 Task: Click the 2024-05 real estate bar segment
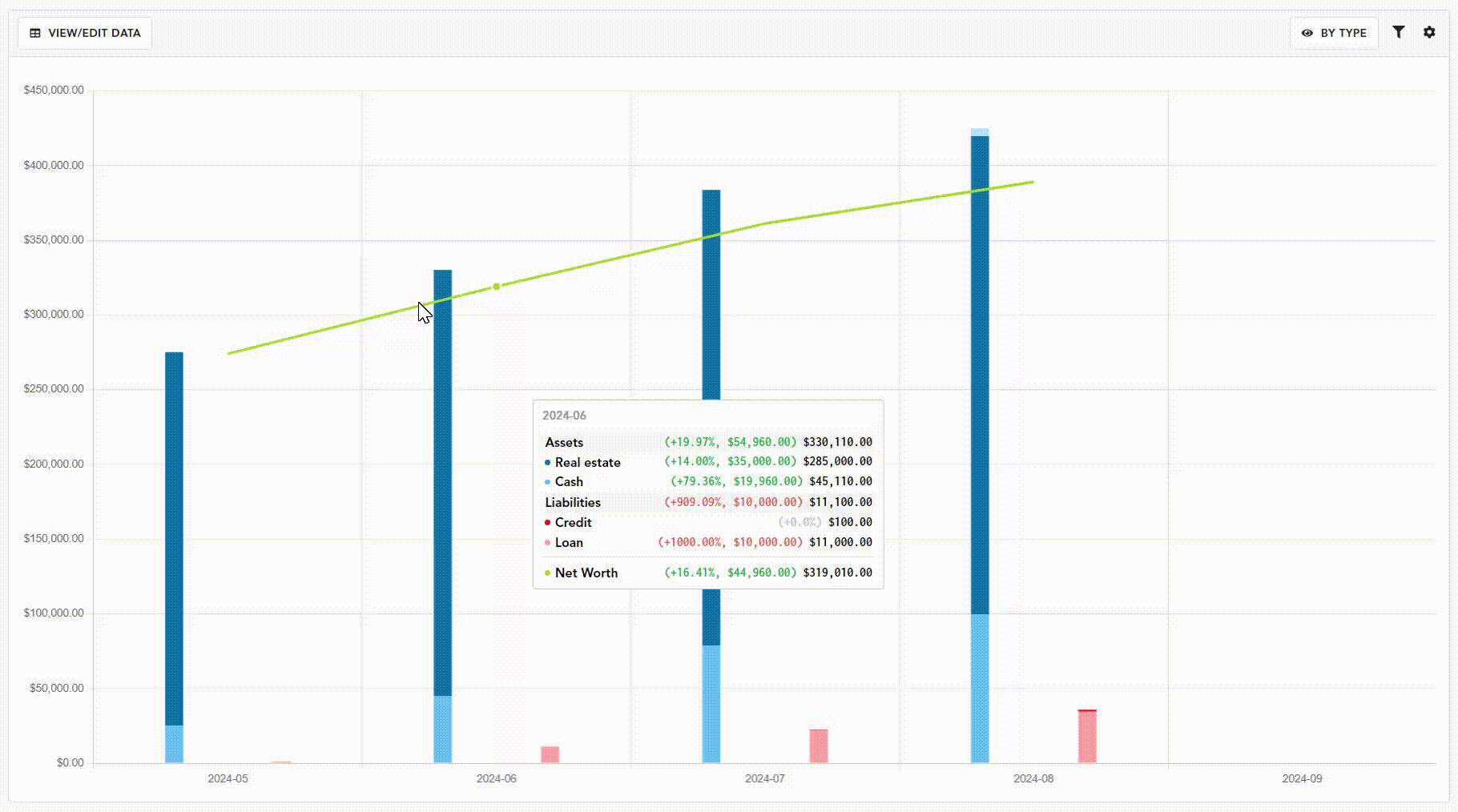pos(174,539)
